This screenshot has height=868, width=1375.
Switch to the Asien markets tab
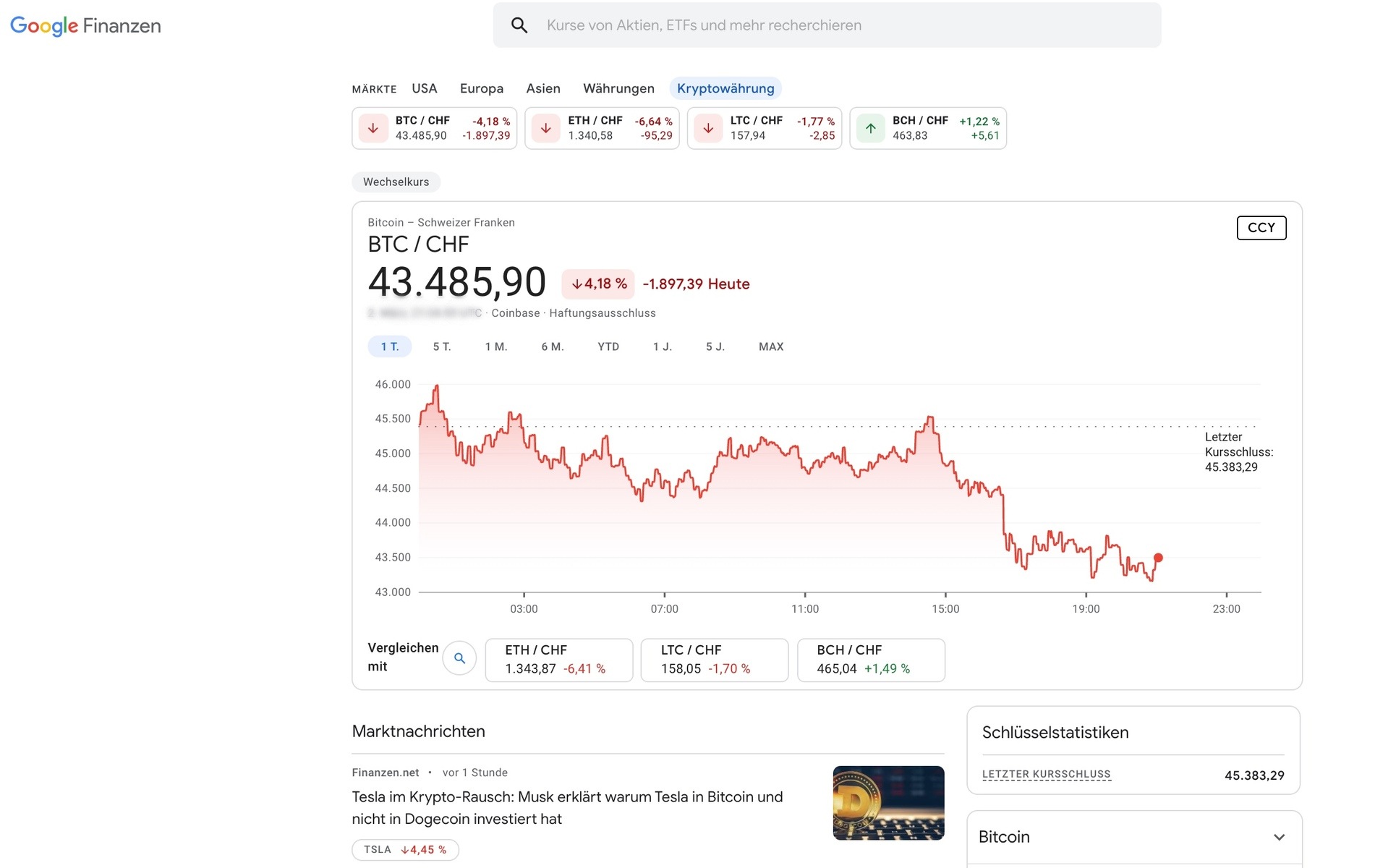pyautogui.click(x=543, y=88)
